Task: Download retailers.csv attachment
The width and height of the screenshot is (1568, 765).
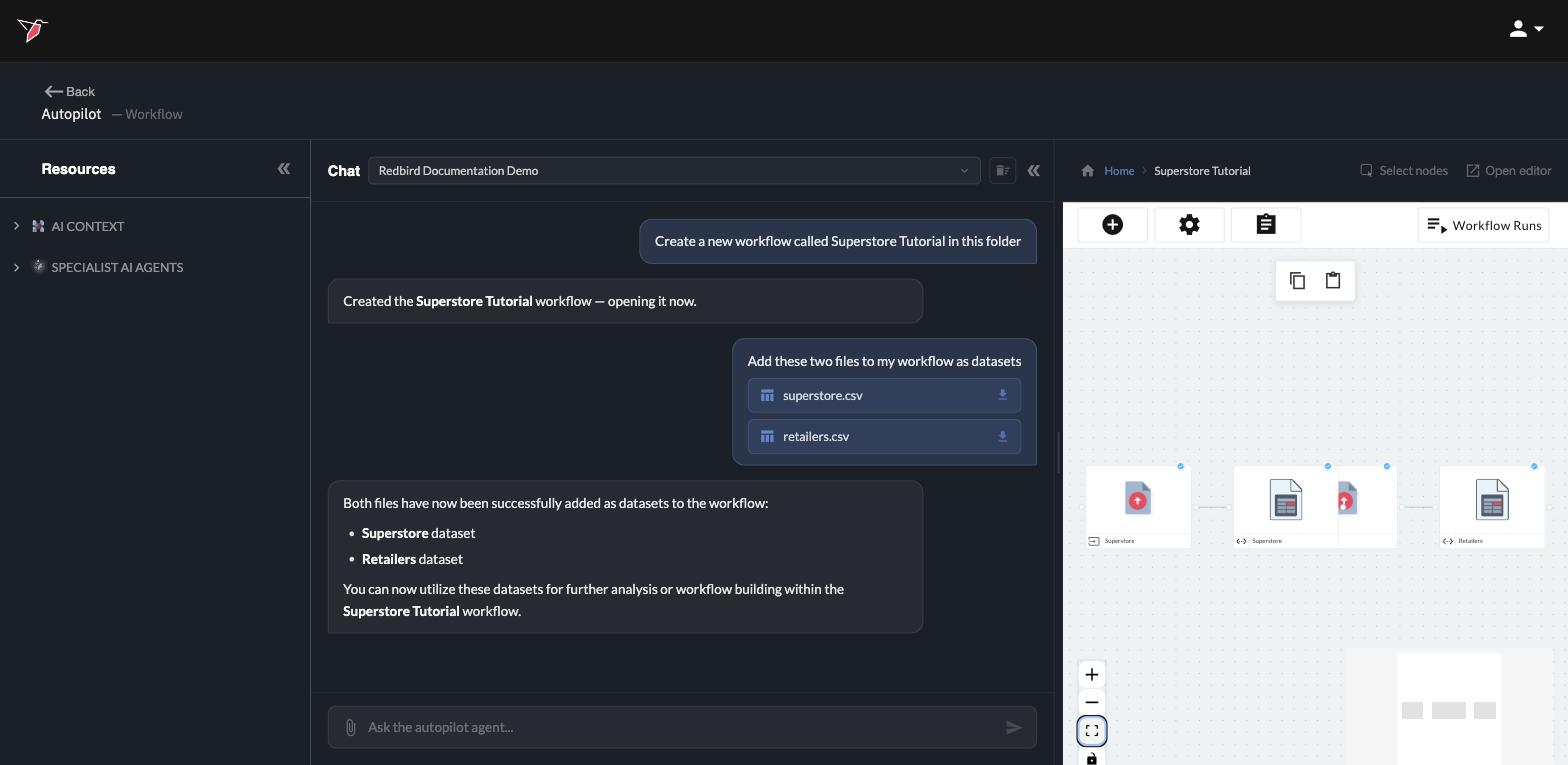Action: click(x=1002, y=436)
